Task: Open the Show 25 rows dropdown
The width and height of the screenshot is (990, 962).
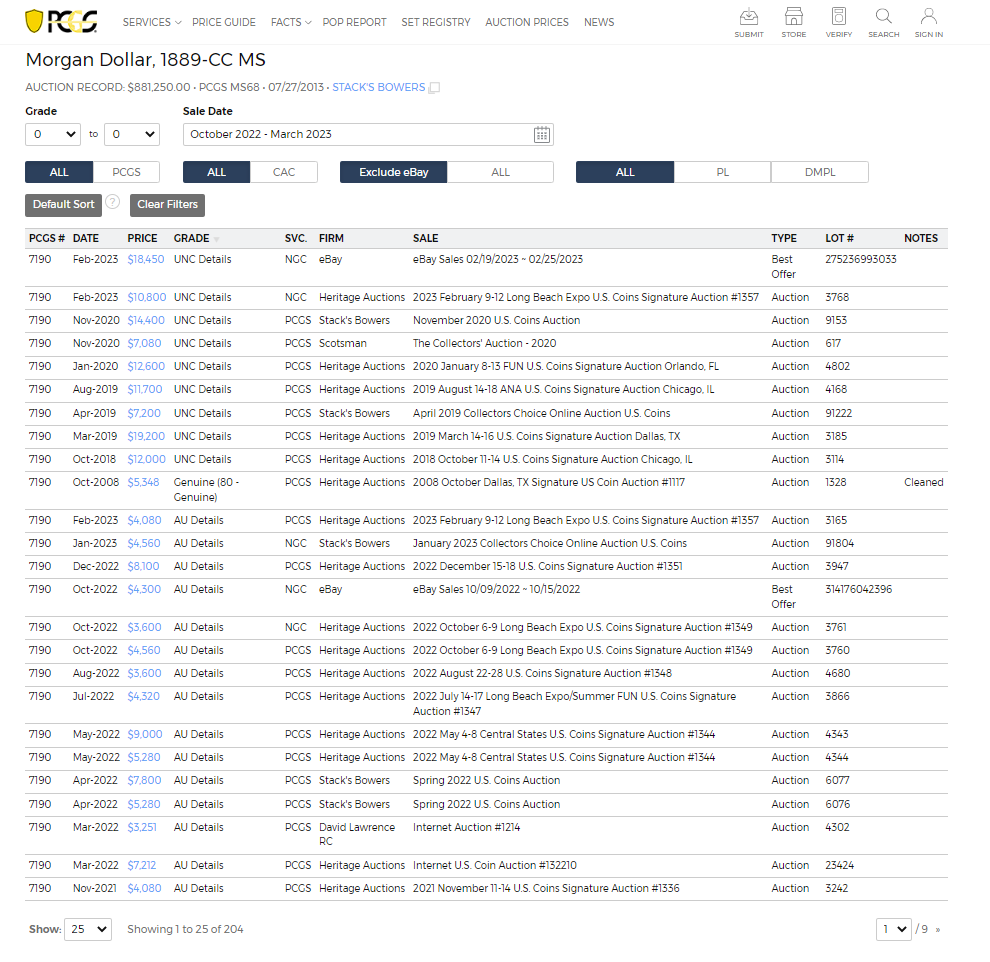Action: (x=88, y=929)
